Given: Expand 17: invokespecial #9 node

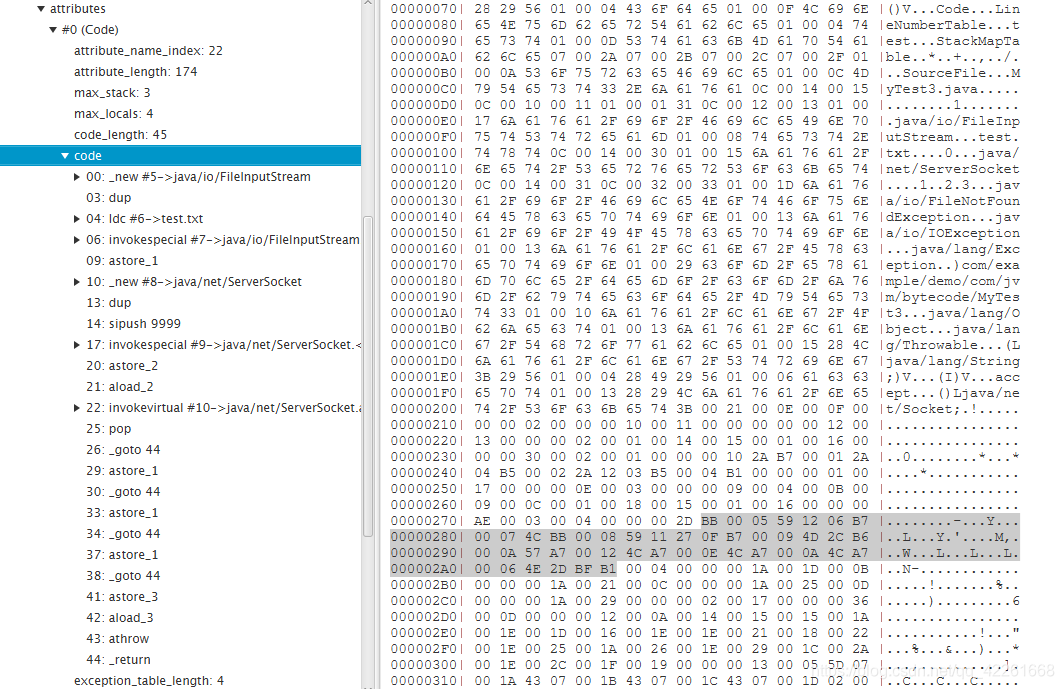Looking at the screenshot, I should click(77, 345).
